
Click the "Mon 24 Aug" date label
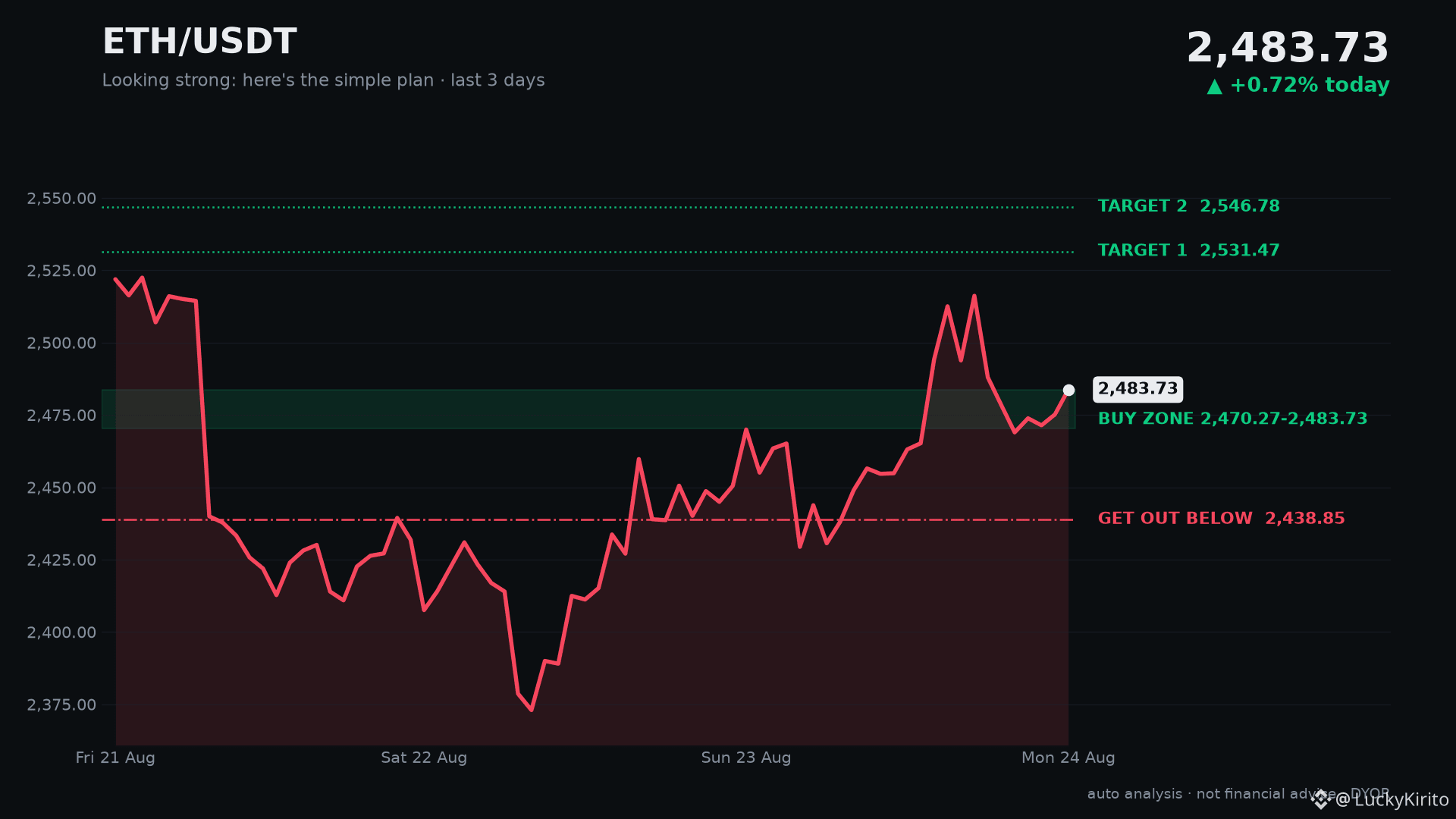1068,758
